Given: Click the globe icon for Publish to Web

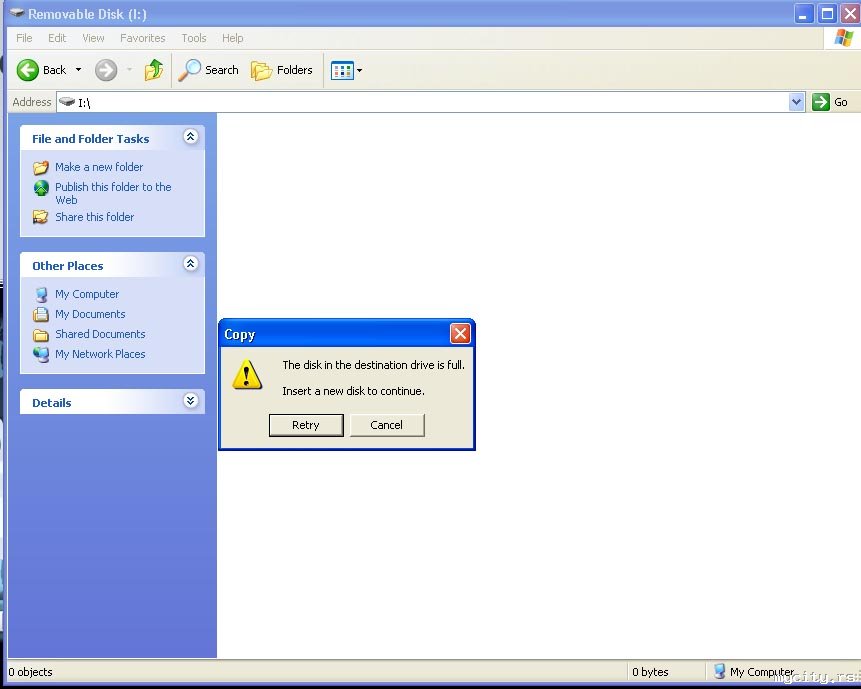Looking at the screenshot, I should coord(41,188).
